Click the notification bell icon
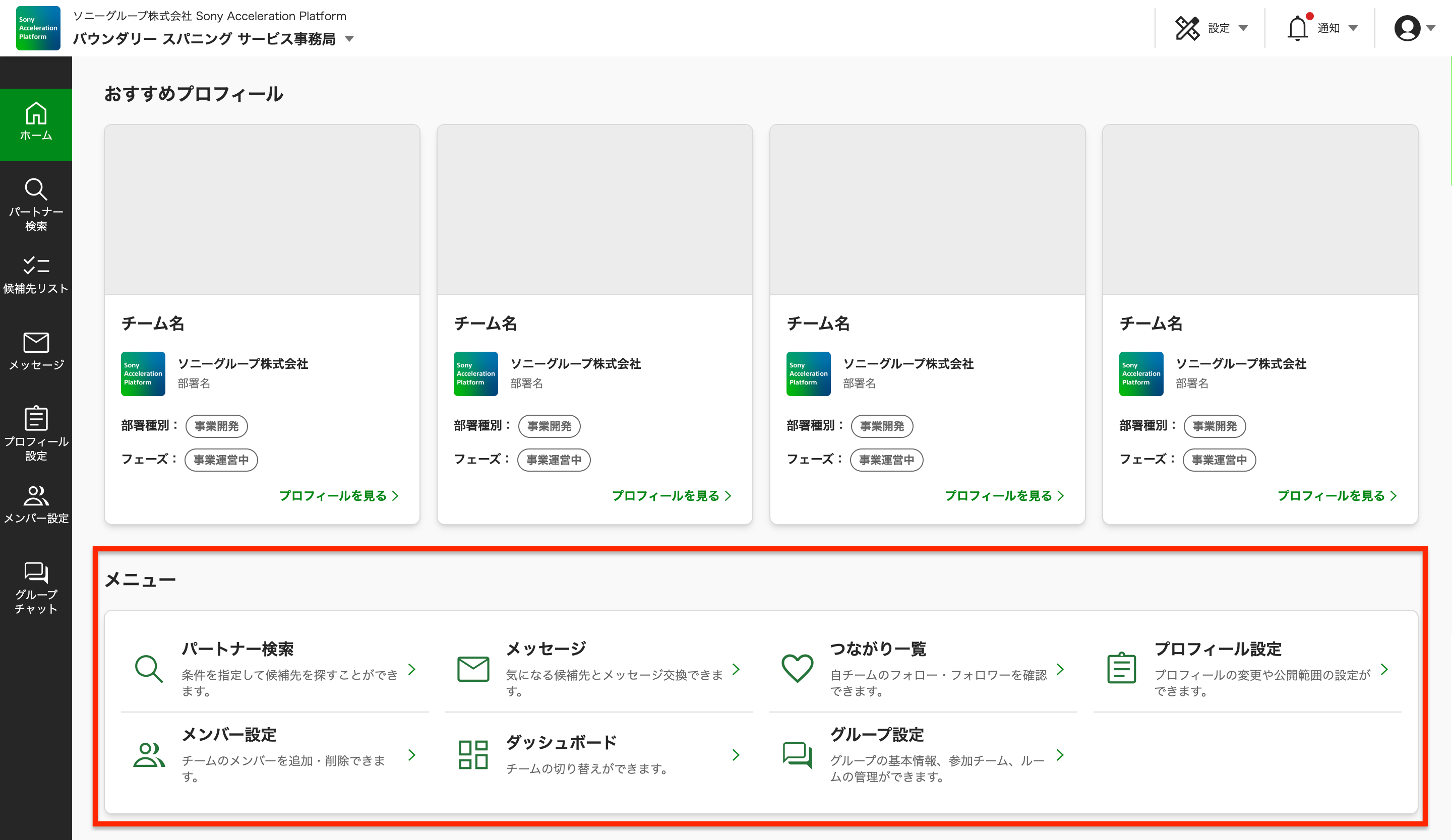 (x=1297, y=28)
